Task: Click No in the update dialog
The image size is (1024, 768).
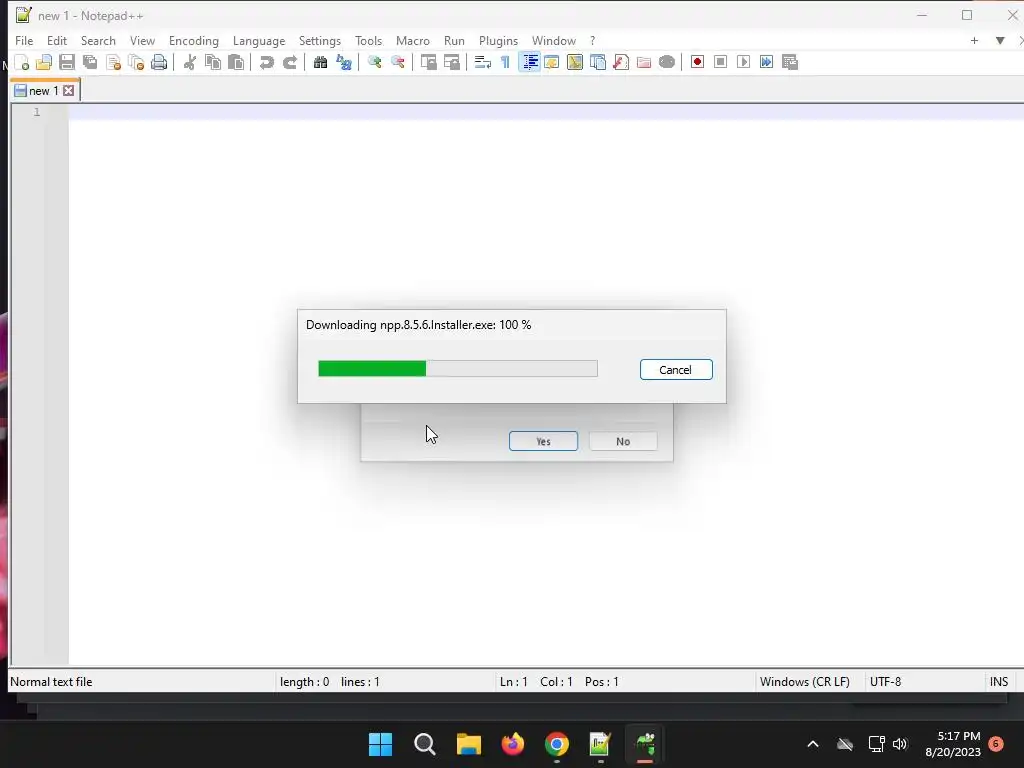Action: [x=623, y=441]
